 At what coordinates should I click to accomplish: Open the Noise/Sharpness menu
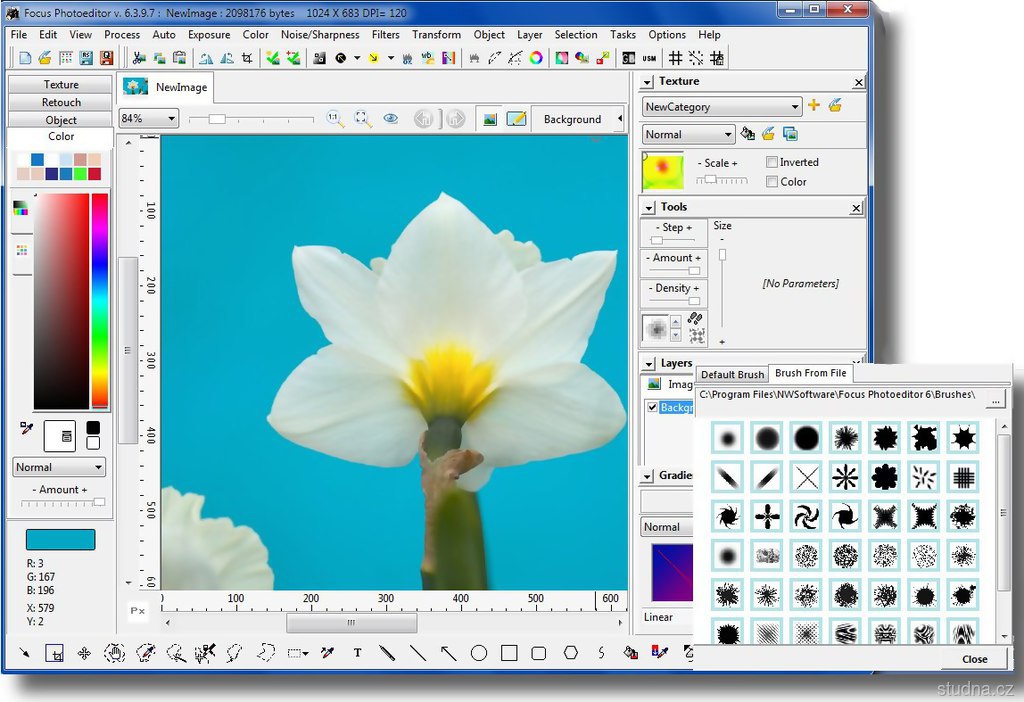pyautogui.click(x=319, y=34)
